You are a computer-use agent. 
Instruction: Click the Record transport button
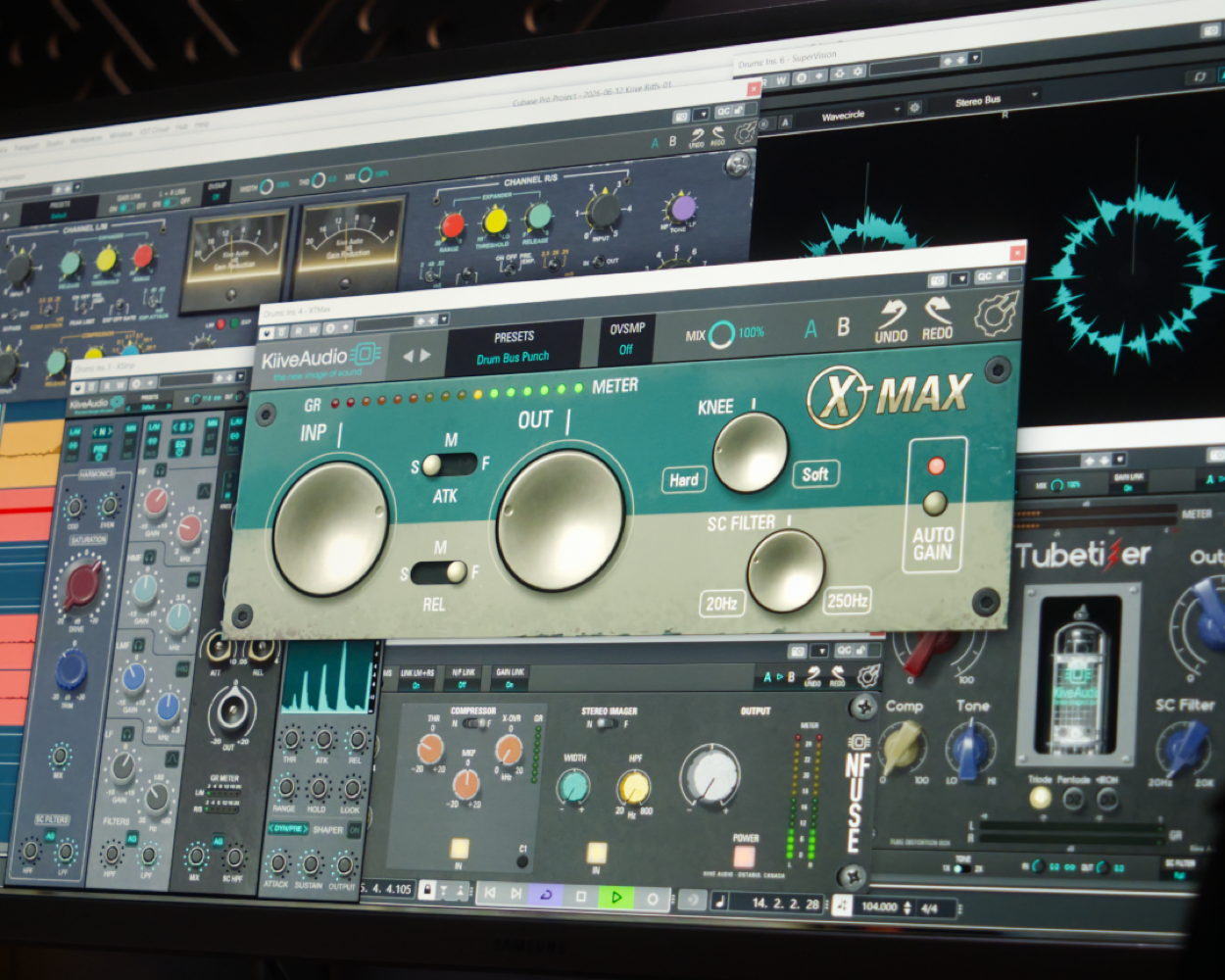[x=653, y=898]
